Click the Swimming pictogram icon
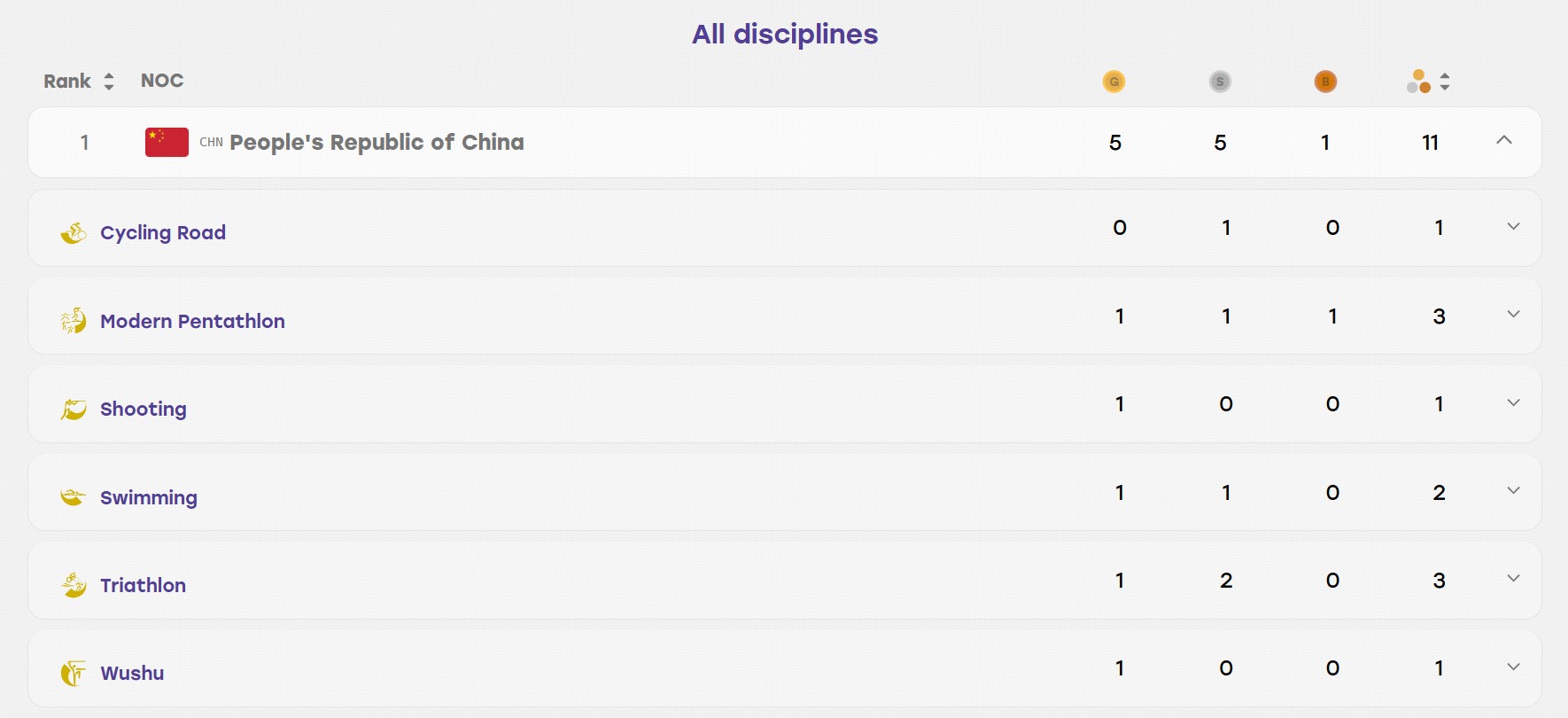 point(74,497)
